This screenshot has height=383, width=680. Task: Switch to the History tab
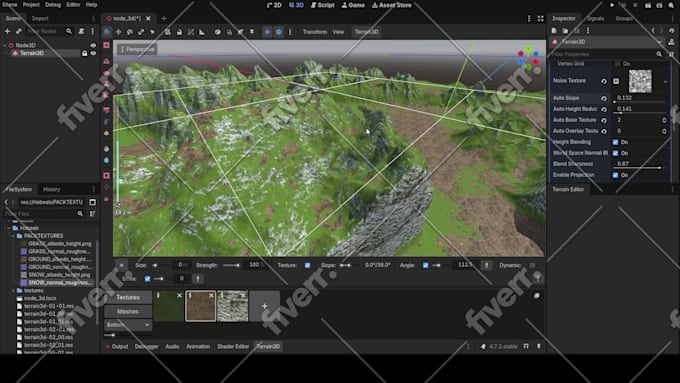tap(51, 190)
